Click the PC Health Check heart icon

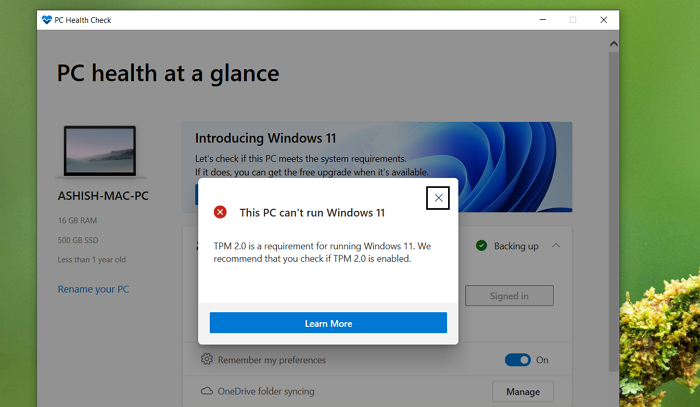pos(48,19)
